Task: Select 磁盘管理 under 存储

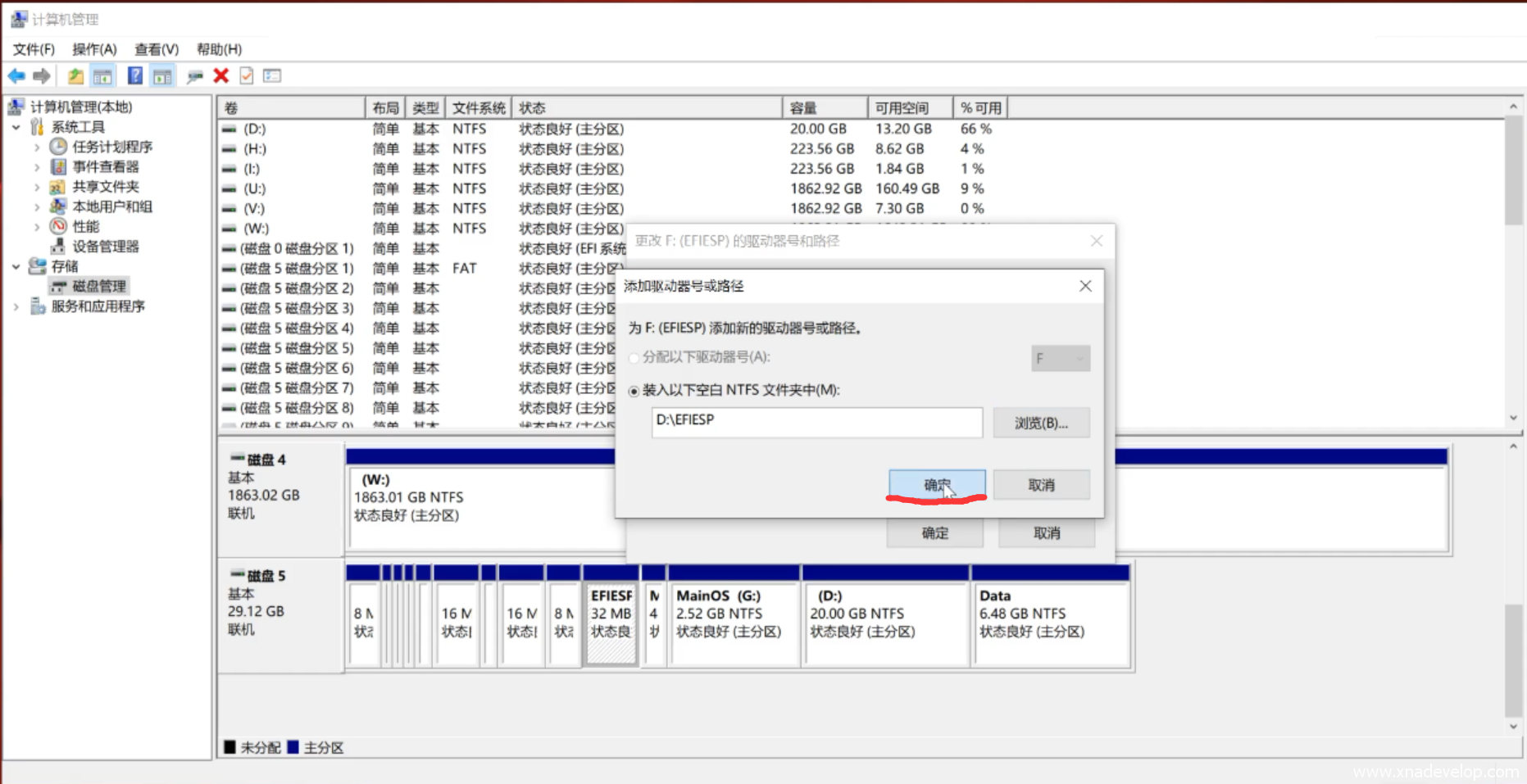Action: coord(98,286)
